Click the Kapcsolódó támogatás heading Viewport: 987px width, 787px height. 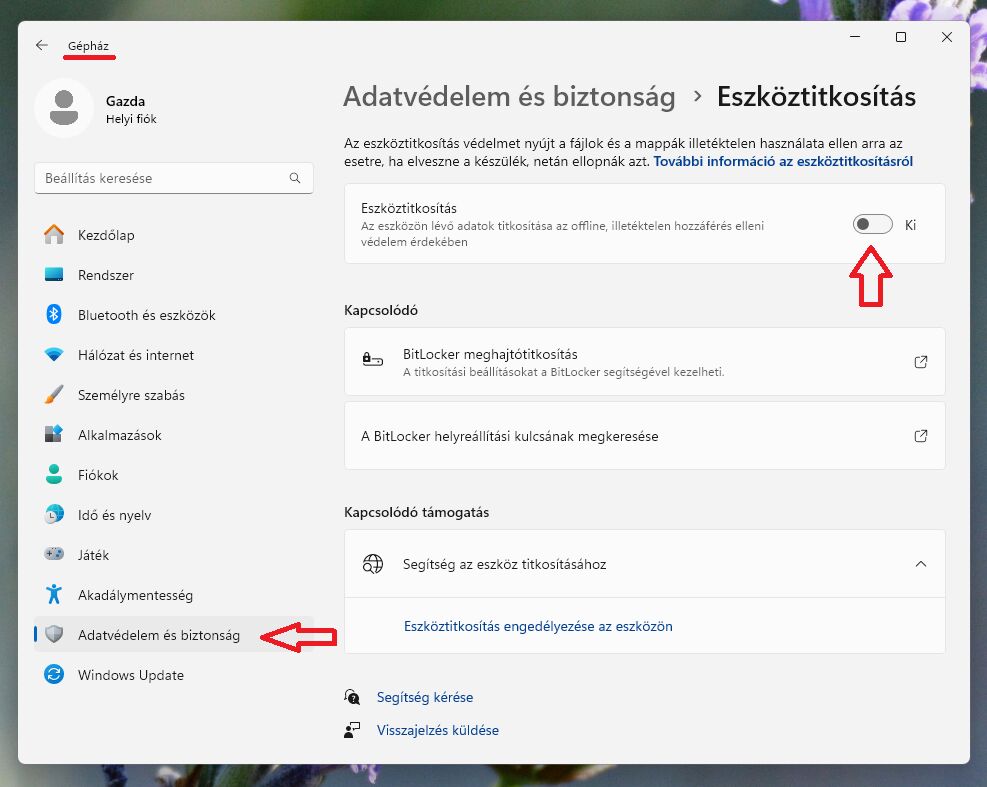coord(417,512)
